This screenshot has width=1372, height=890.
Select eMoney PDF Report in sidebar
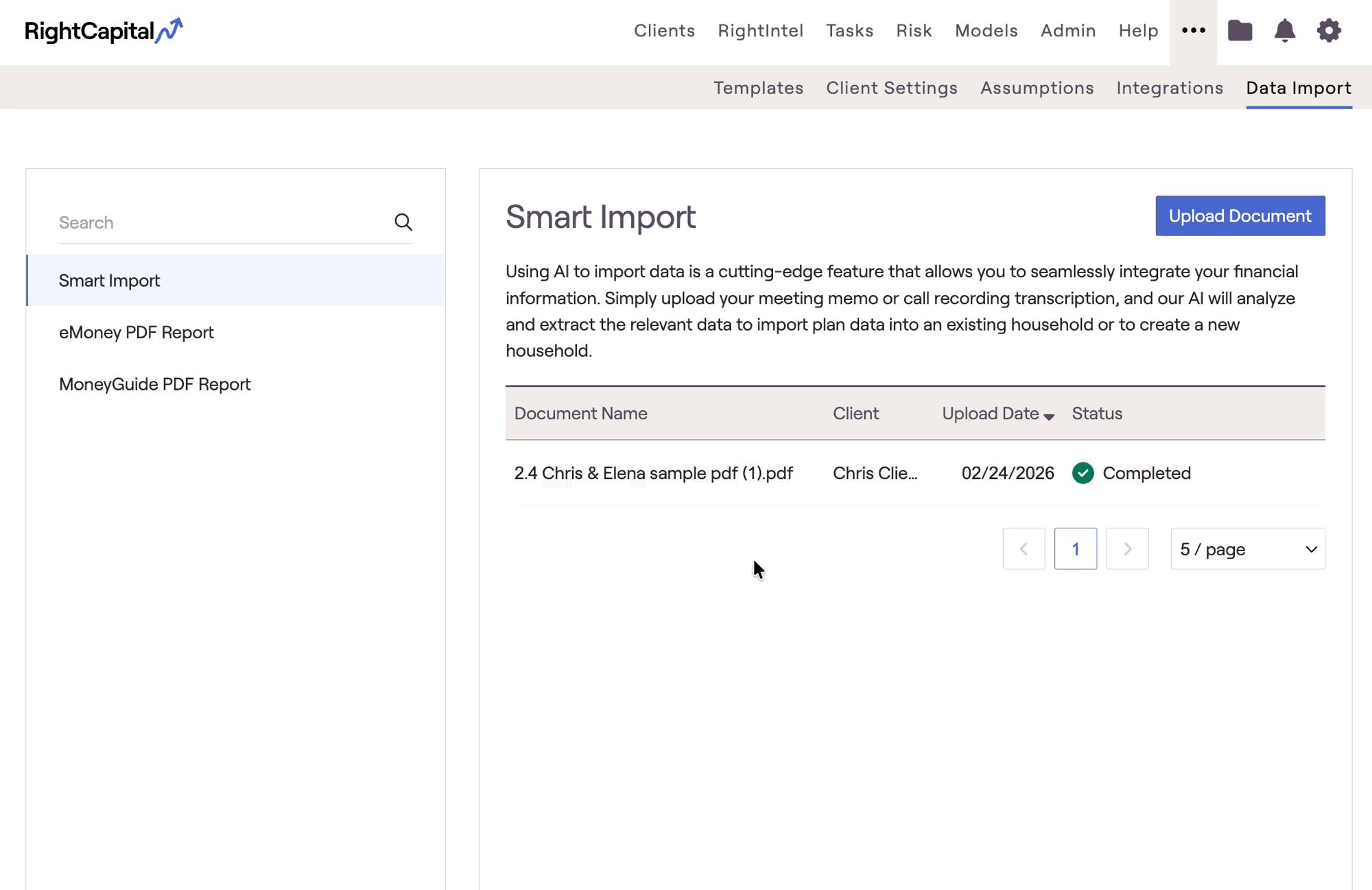coord(137,332)
